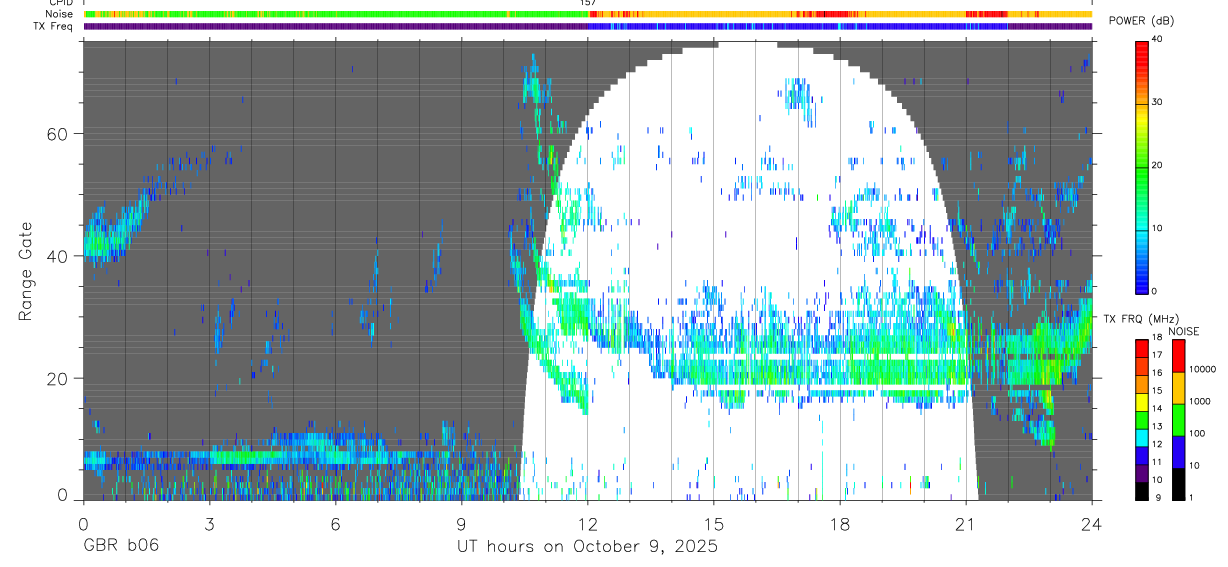Click the 14 label on TX FRQ legend

click(1158, 409)
